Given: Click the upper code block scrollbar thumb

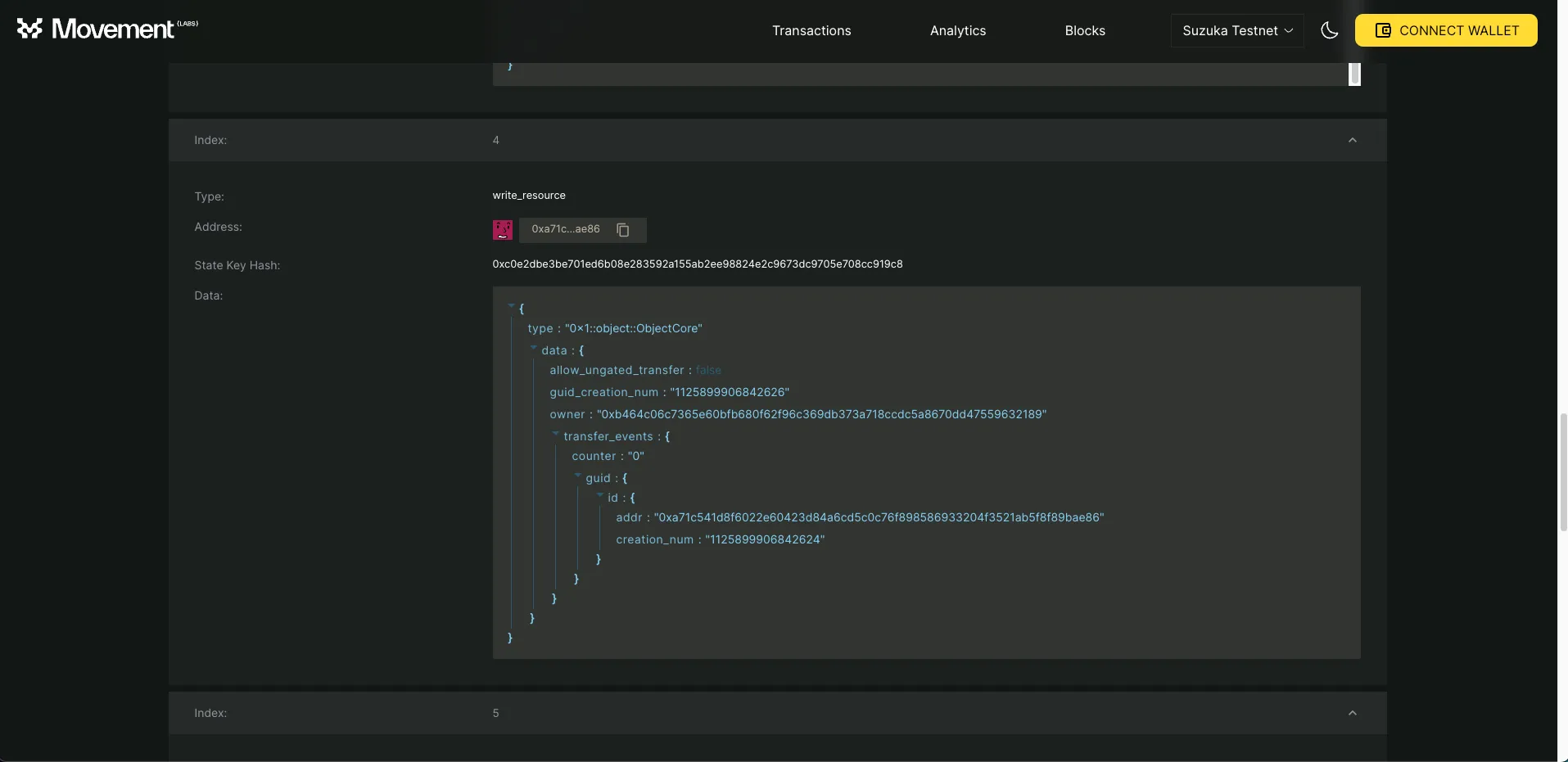Looking at the screenshot, I should (1355, 74).
